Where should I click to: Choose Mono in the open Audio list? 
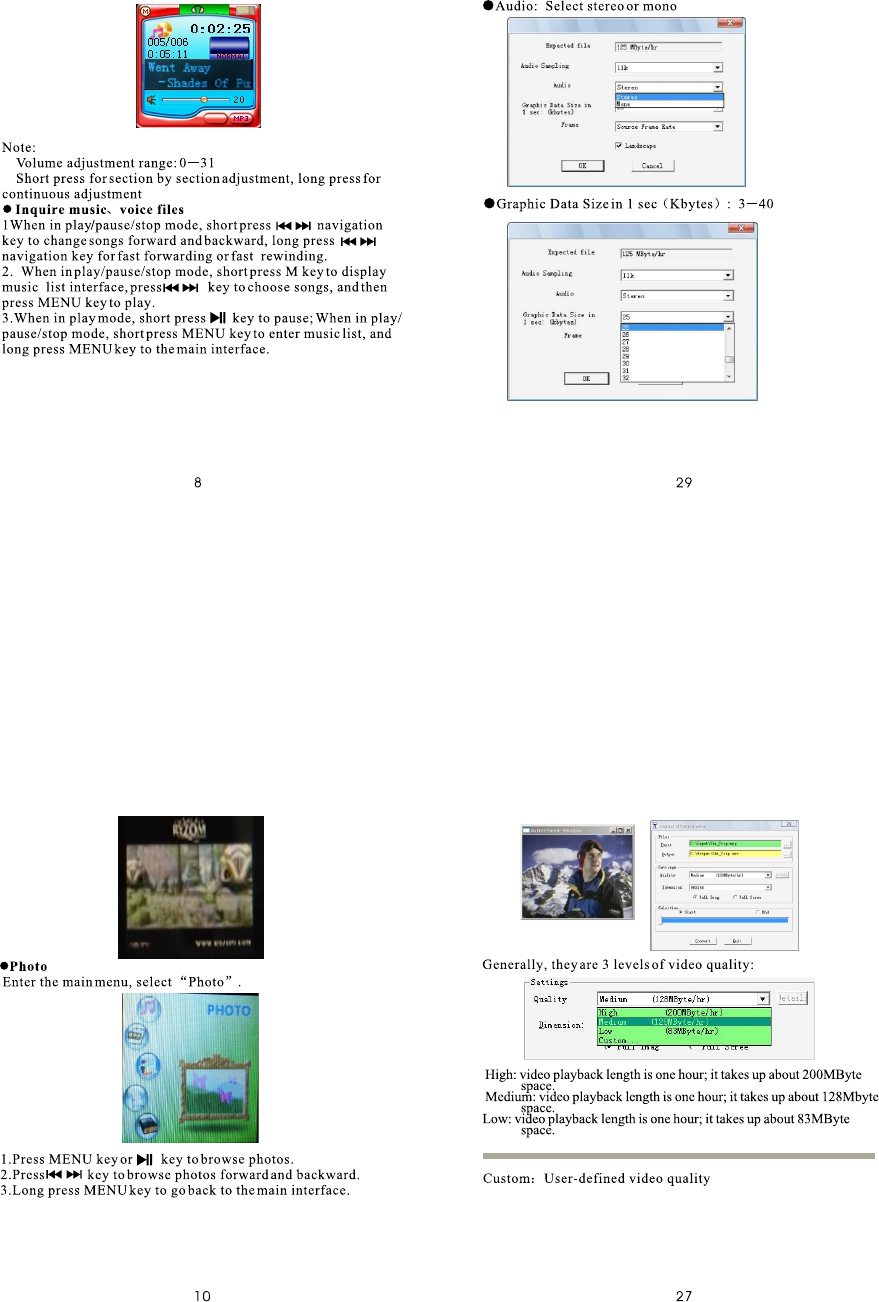[669, 104]
